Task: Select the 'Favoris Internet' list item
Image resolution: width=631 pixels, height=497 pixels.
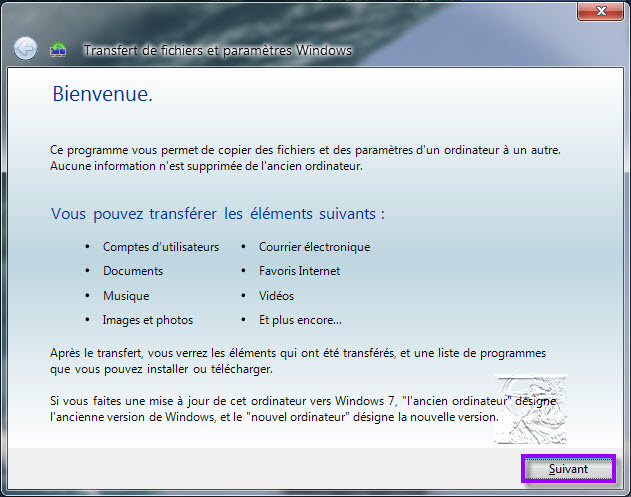Action: click(x=299, y=271)
